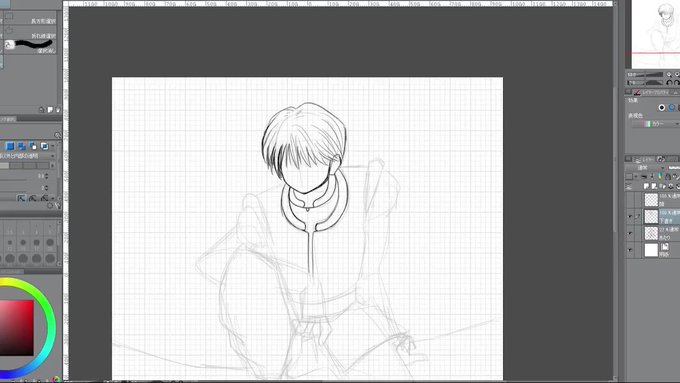
Task: Hide the third sketch layer
Action: coord(630,233)
